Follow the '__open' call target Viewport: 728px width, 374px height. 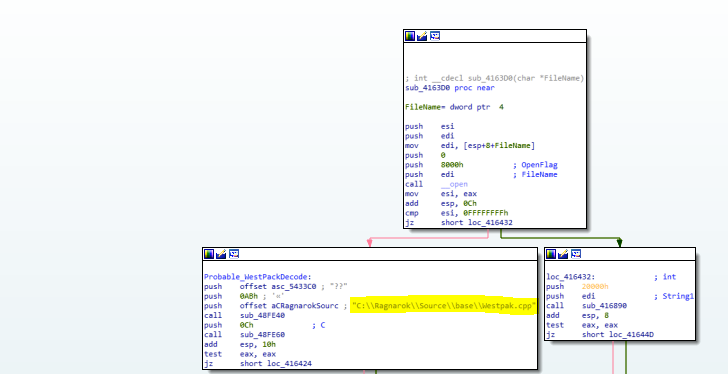(454, 184)
